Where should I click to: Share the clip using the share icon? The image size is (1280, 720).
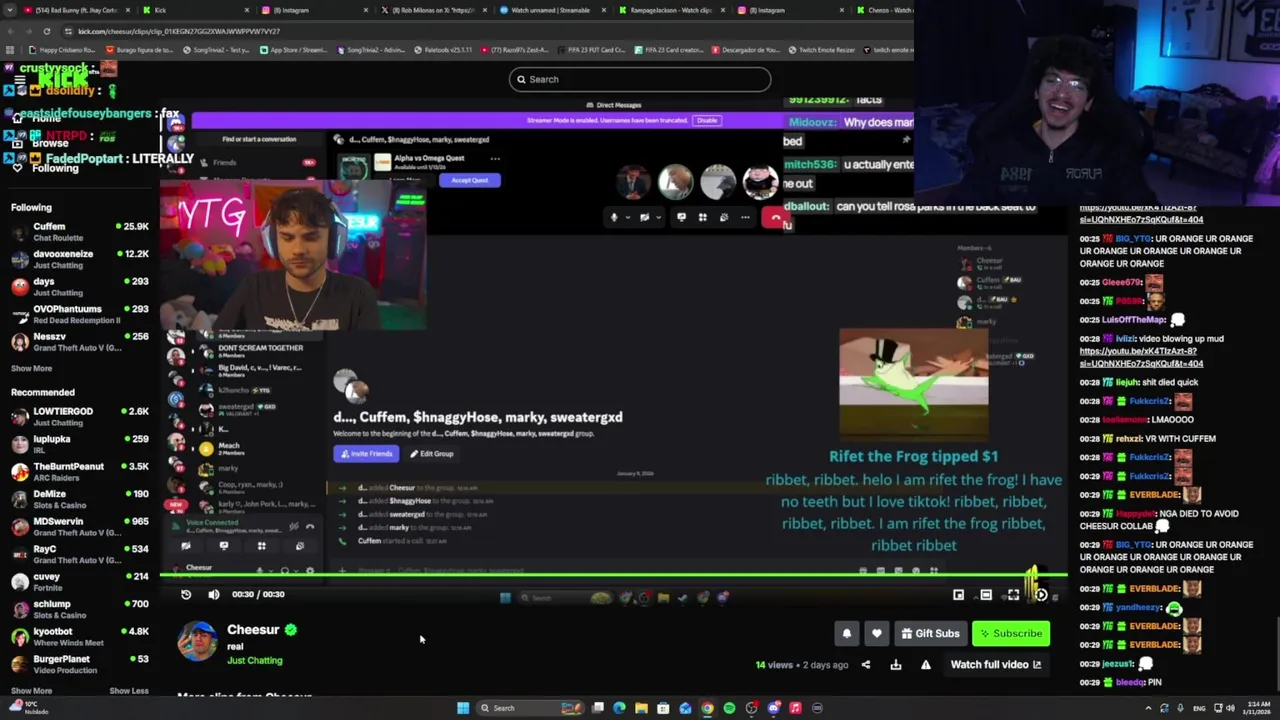click(866, 665)
